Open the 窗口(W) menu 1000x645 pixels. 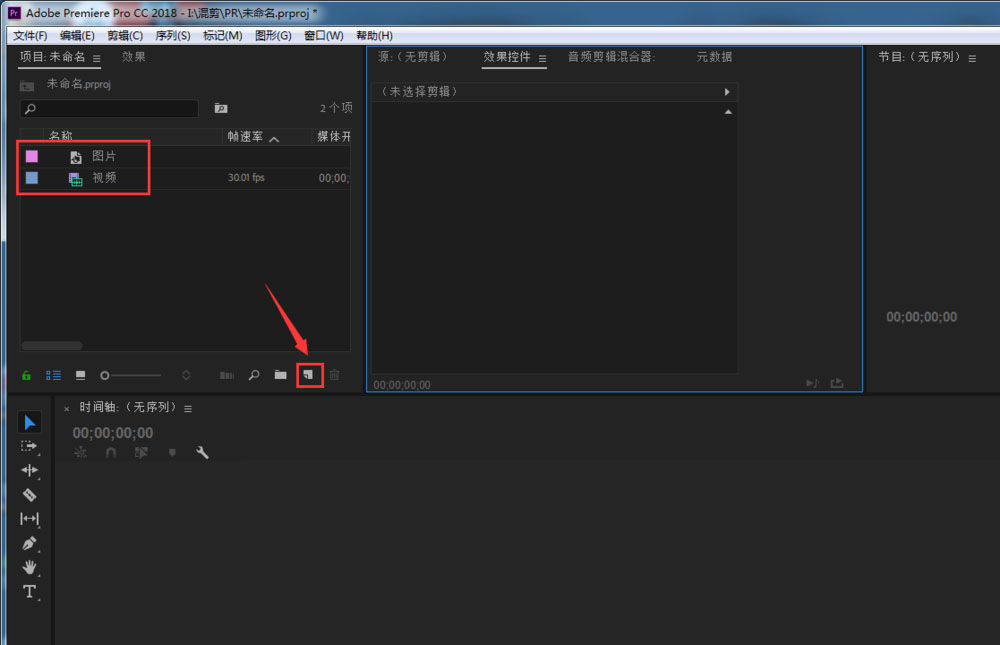pyautogui.click(x=323, y=36)
